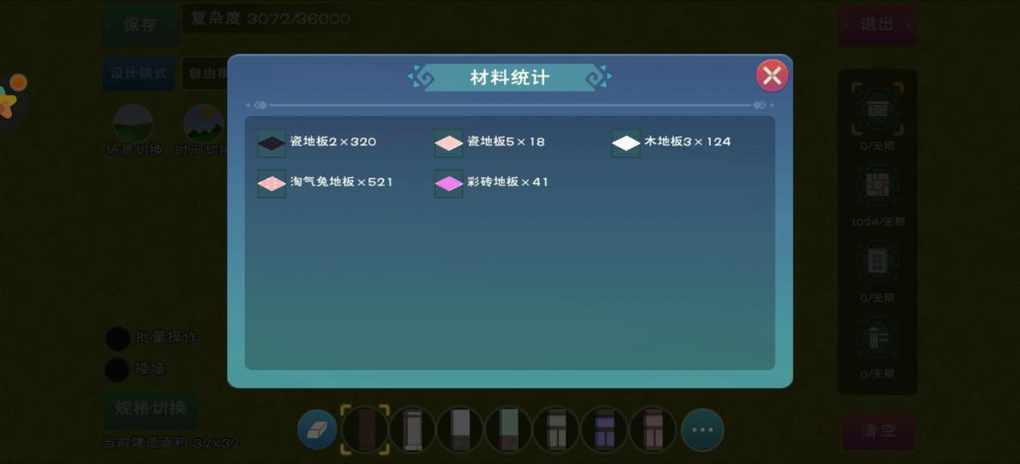This screenshot has height=464, width=1020.
Task: Click the 瓷地板5 light pink tile icon
Action: 449,143
